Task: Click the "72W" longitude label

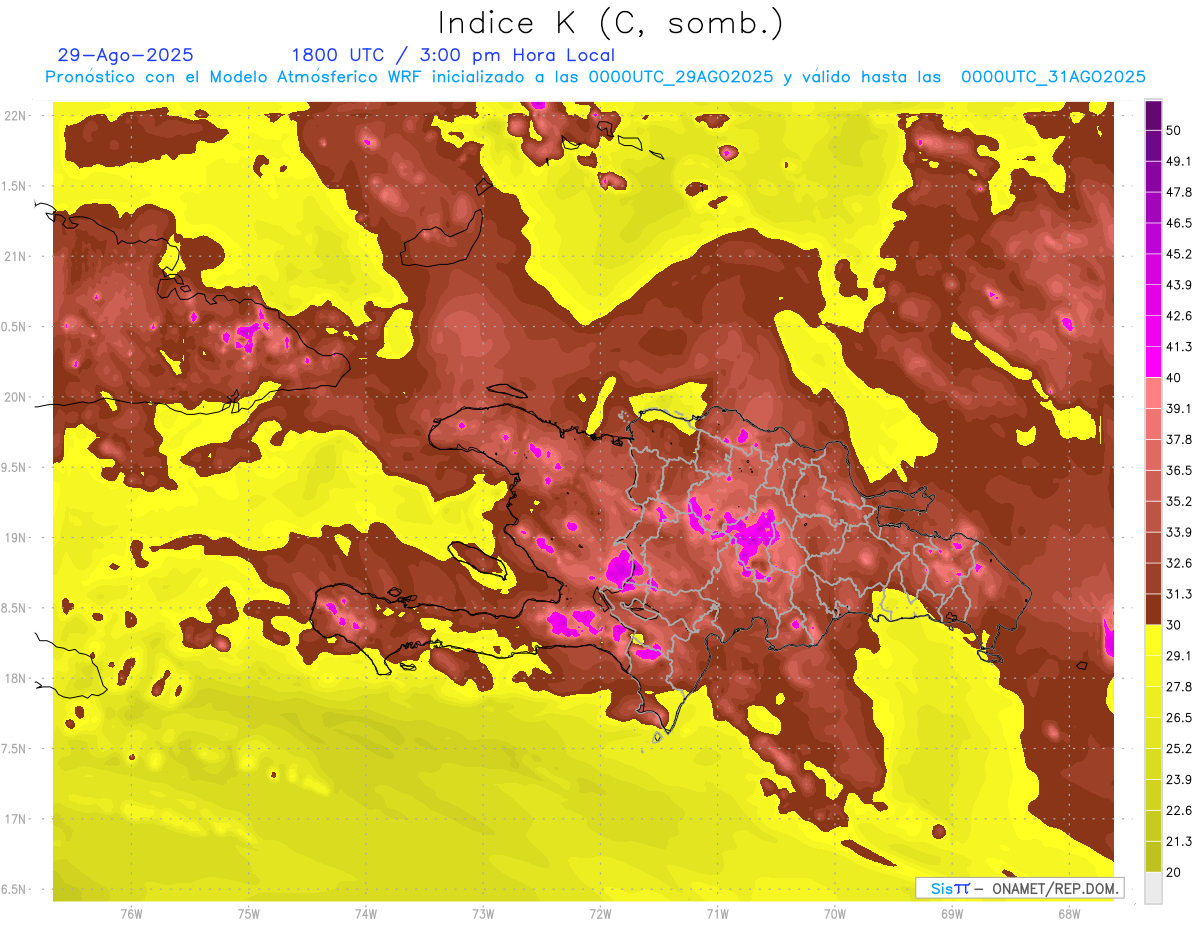Action: [x=600, y=913]
